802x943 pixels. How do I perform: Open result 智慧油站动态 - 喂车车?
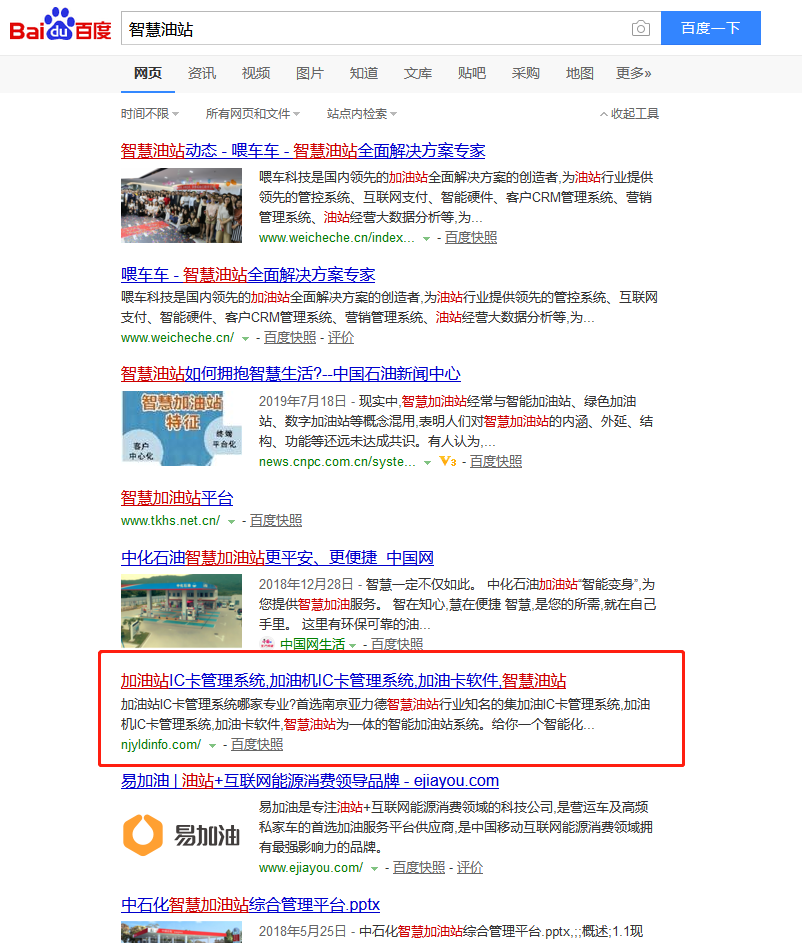[x=303, y=150]
